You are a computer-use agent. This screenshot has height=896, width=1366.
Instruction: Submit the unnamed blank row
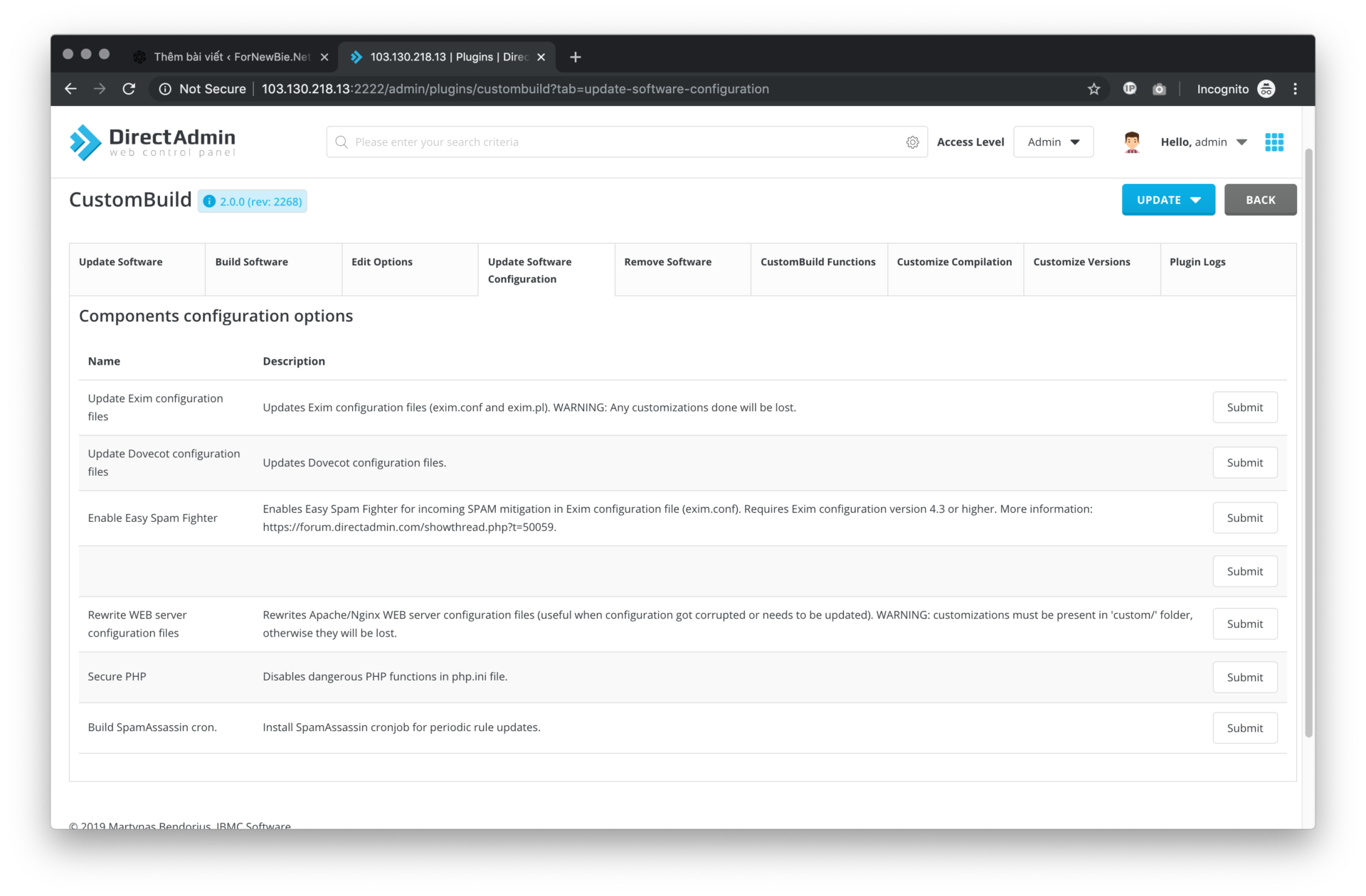point(1244,572)
